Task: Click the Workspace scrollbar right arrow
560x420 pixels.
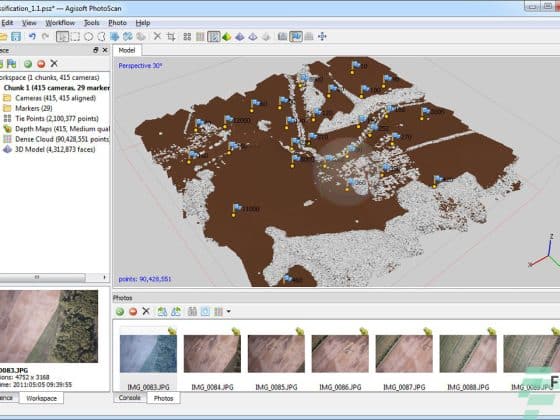Action: coord(104,277)
